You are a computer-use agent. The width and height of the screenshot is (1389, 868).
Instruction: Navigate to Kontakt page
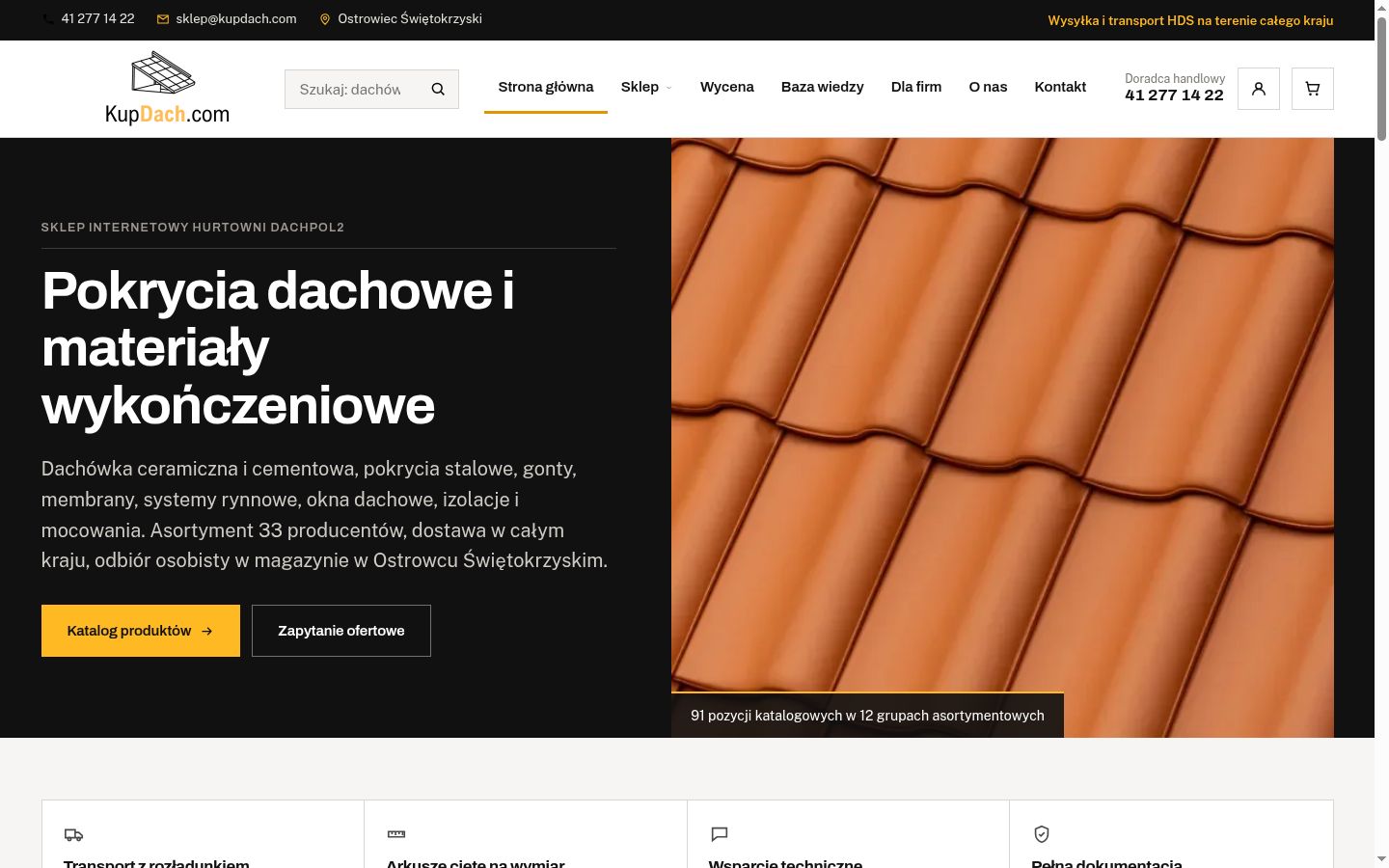click(x=1060, y=87)
